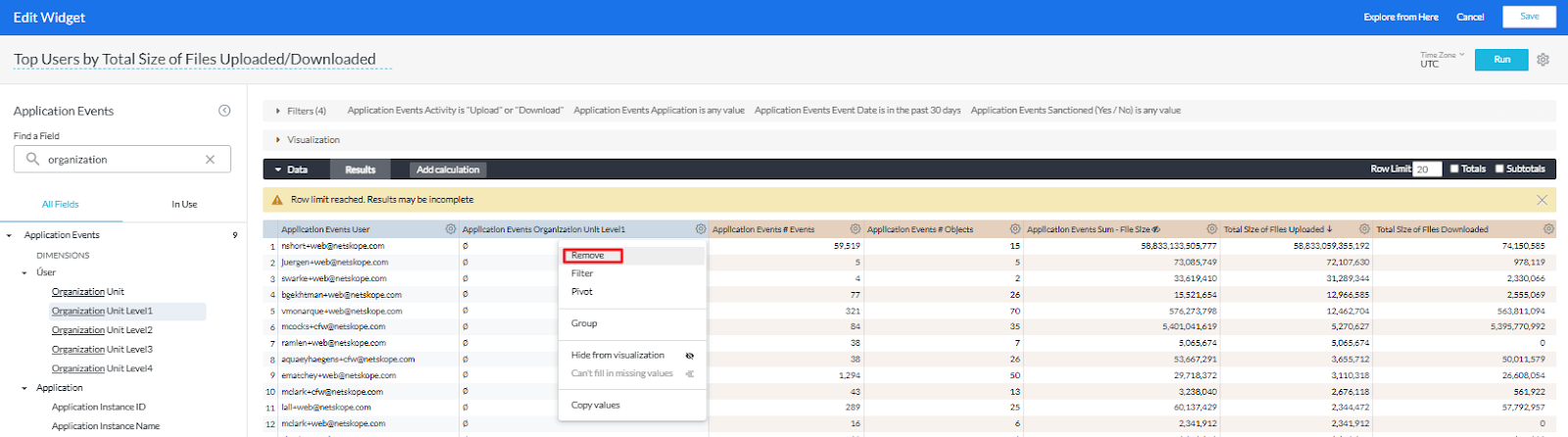Image resolution: width=1568 pixels, height=437 pixels.
Task: Collapse the Application Events field picker panel
Action: [224, 111]
